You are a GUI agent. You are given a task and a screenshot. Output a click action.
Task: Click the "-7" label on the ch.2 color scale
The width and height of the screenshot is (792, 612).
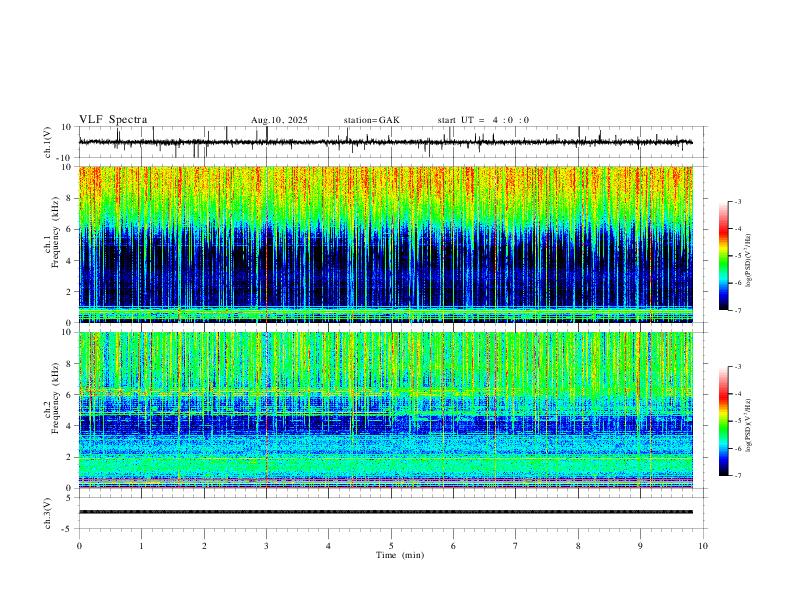(x=738, y=475)
